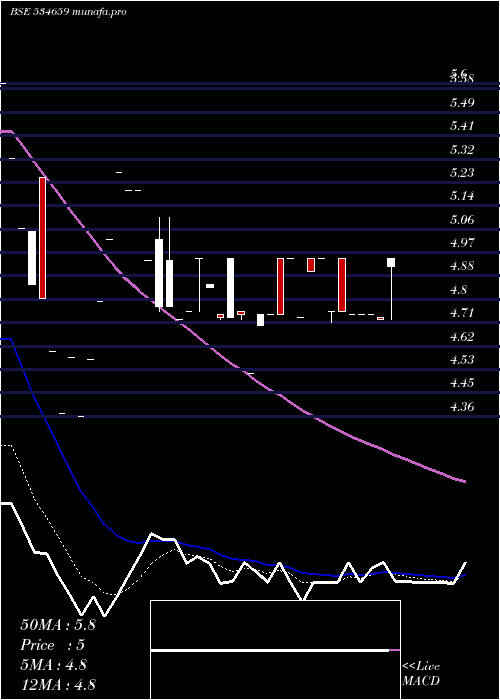
Task: Click the 5MA : 4.8 readout
Action: [x=54, y=665]
